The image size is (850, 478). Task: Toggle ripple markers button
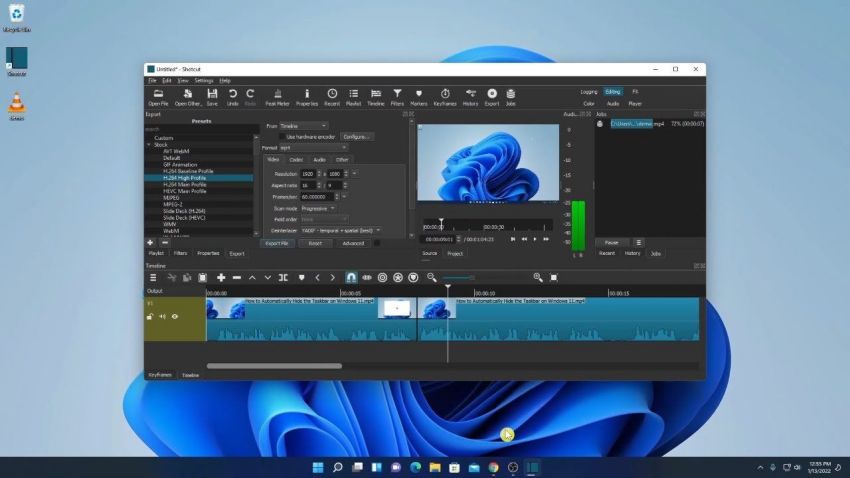(413, 277)
